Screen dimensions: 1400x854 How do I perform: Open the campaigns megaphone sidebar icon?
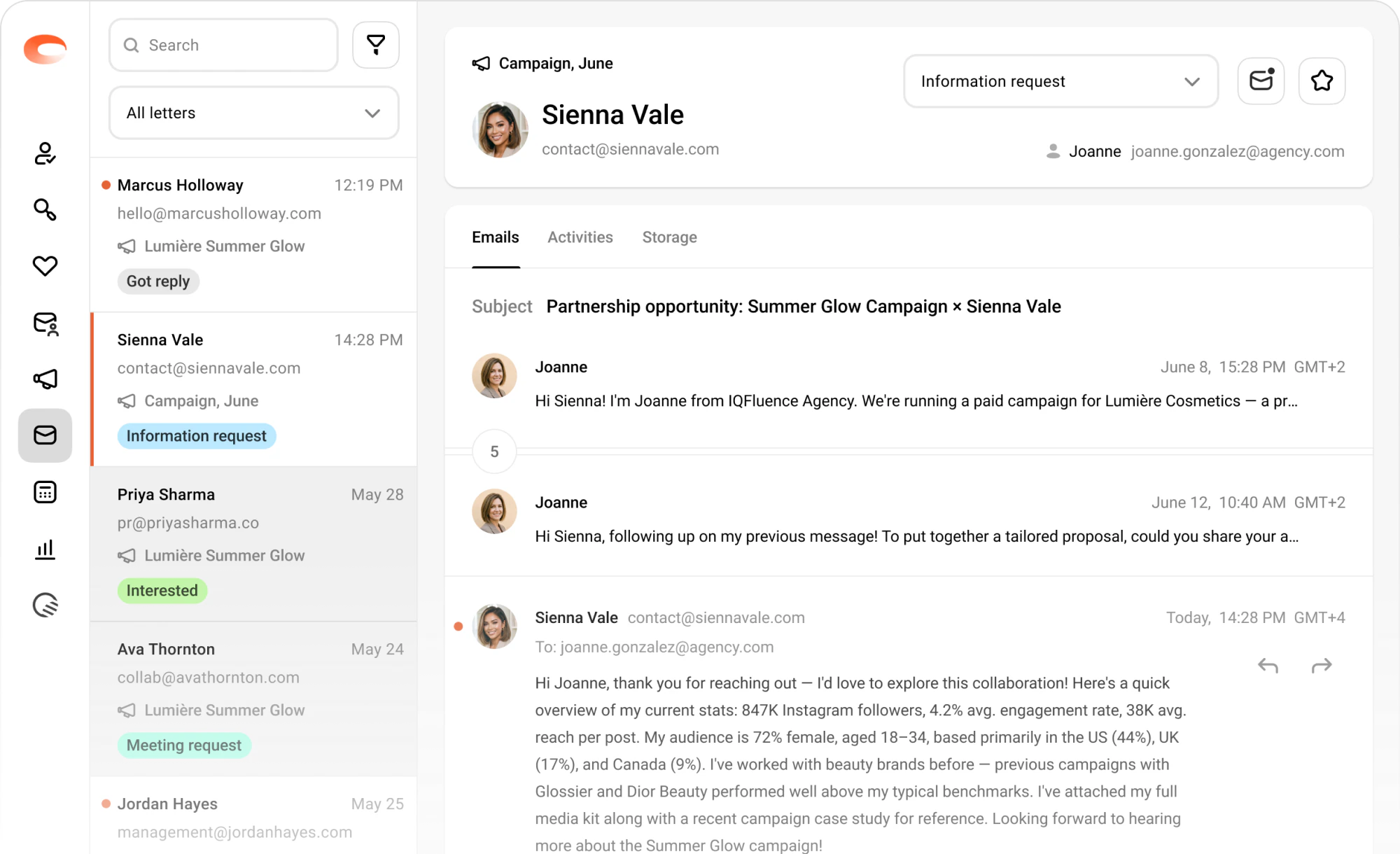click(x=45, y=379)
